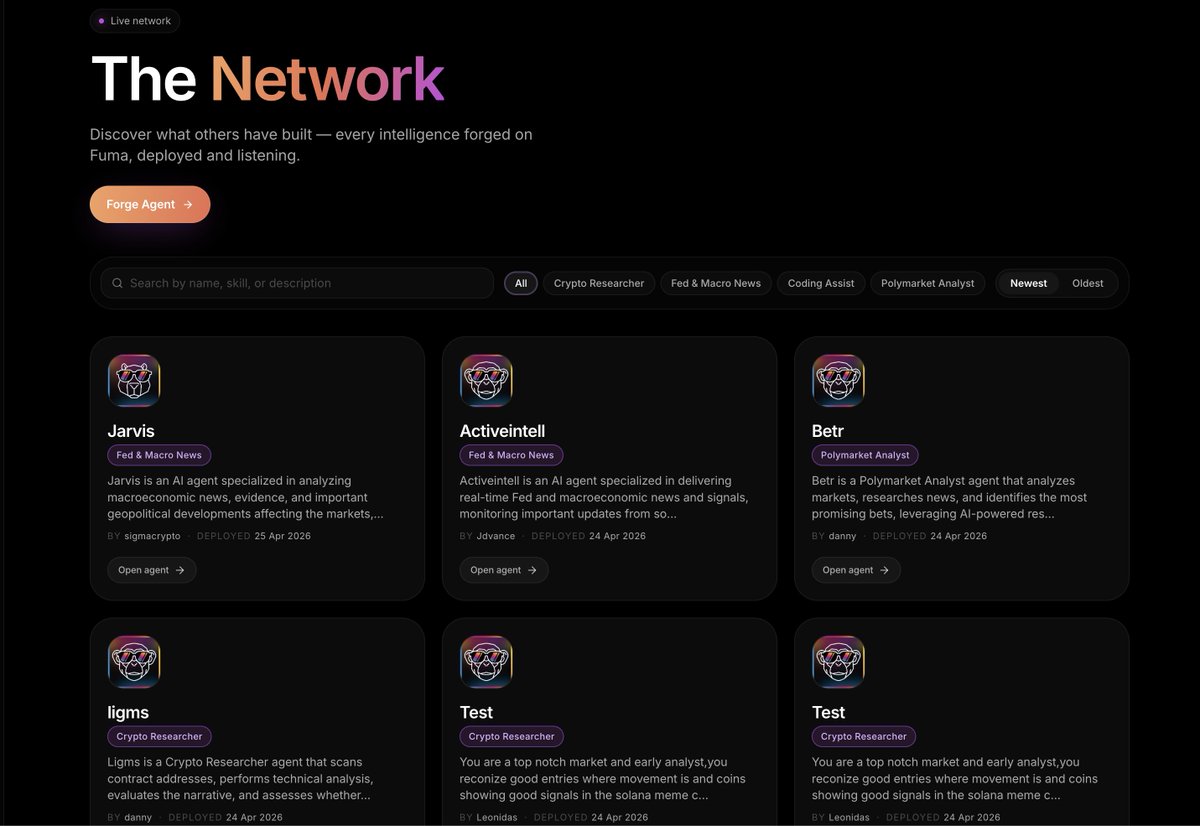1200x826 pixels.
Task: Click the Betr agent avatar icon
Action: pos(838,380)
